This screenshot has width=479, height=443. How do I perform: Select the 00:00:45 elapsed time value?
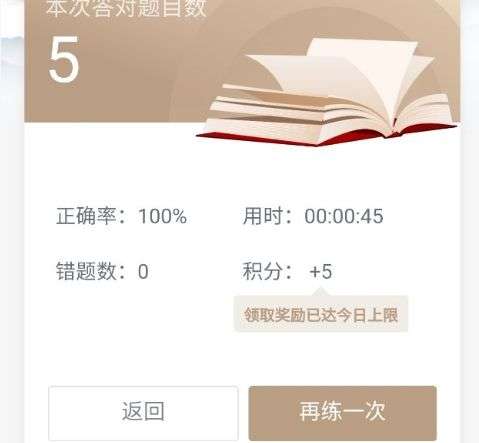click(344, 216)
